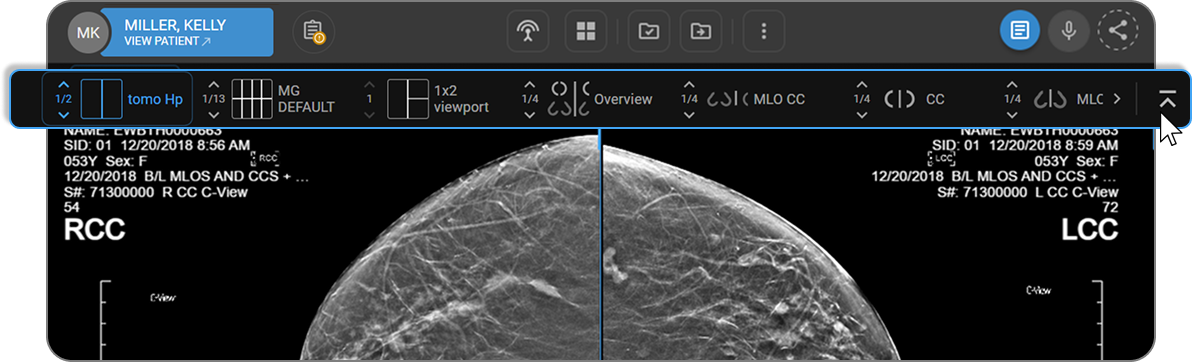This screenshot has height=362, width=1192.
Task: Step CC up with the arrow
Action: point(861,84)
